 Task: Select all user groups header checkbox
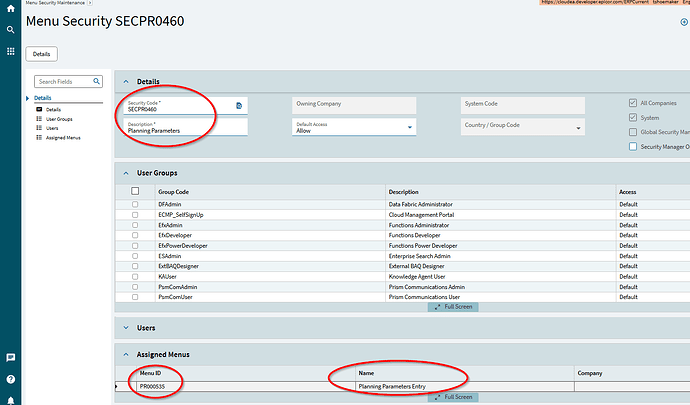click(135, 191)
